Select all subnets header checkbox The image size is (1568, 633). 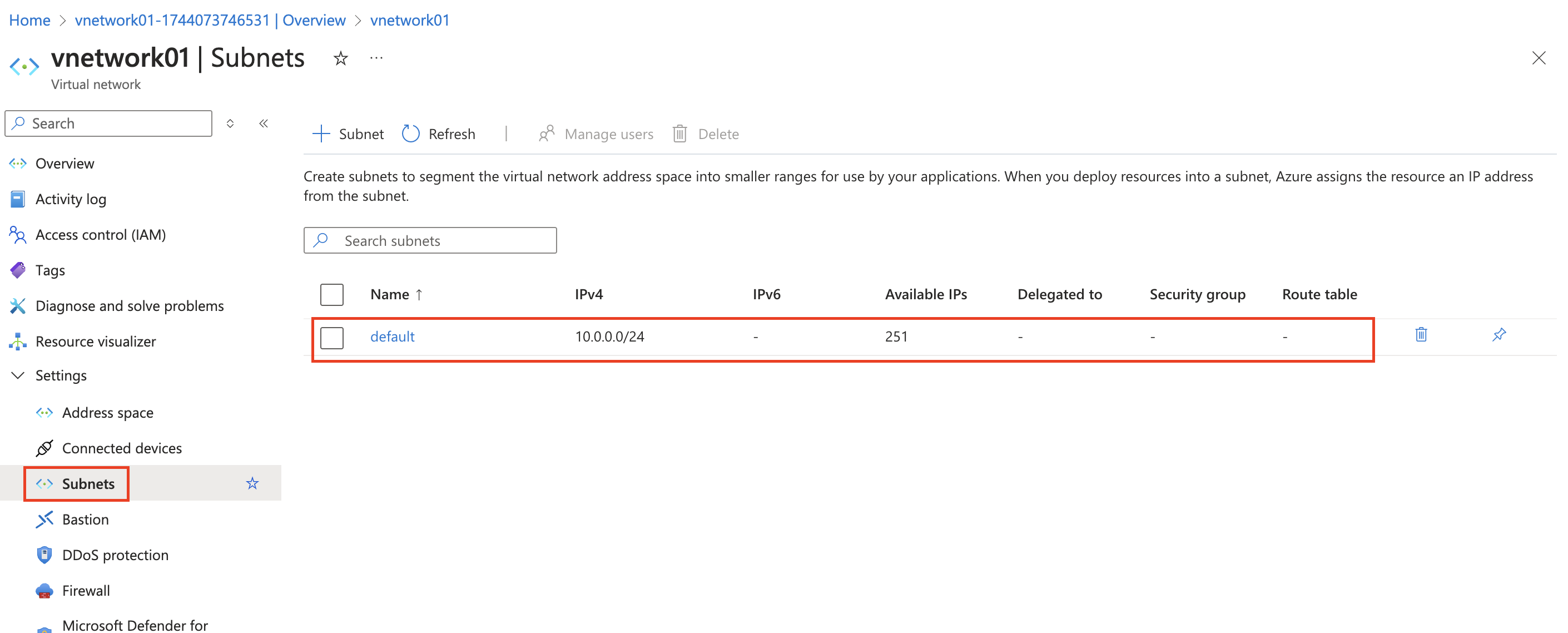332,295
